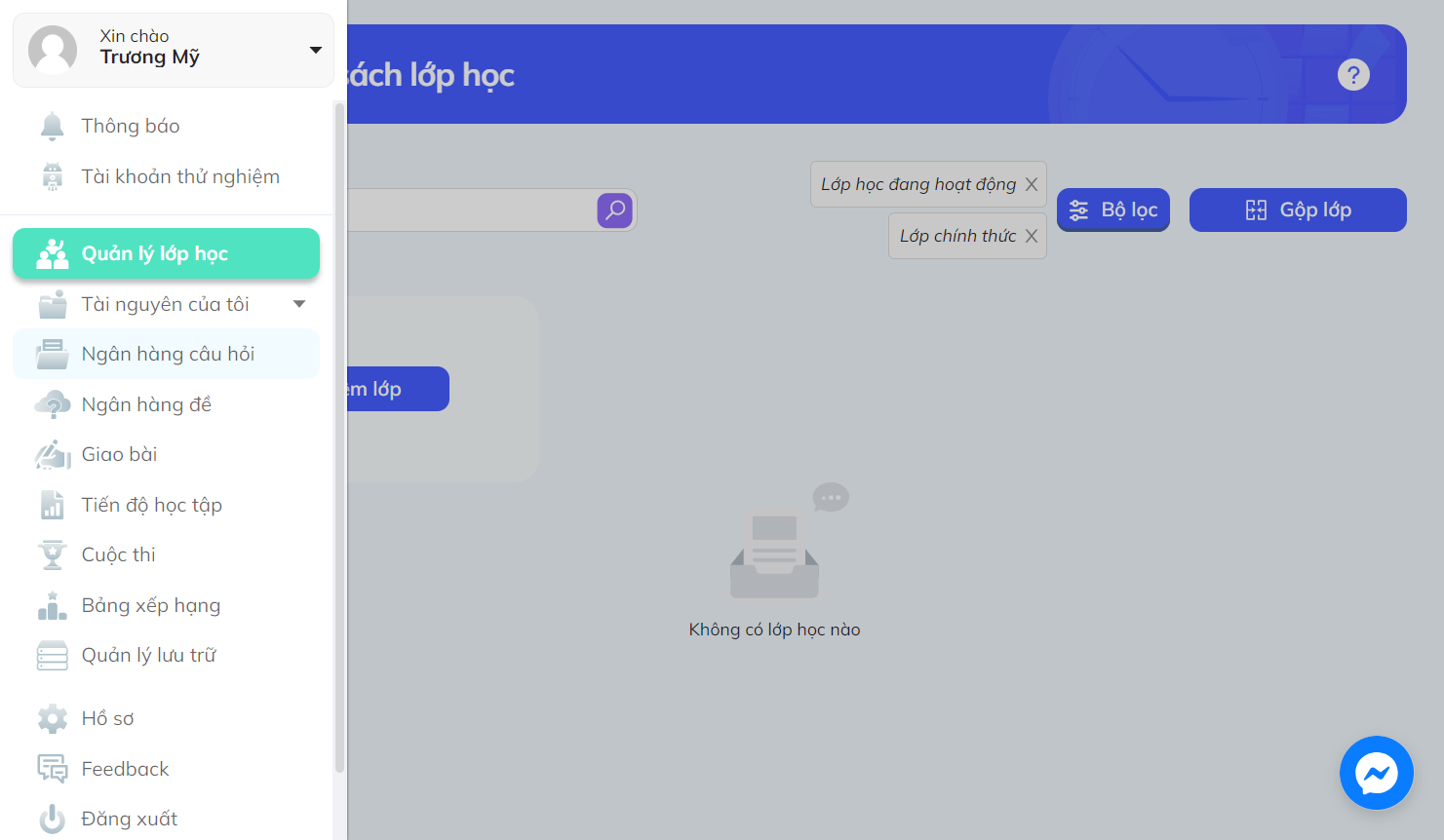Screen dimensions: 1444x840
Task: Click the Tiến độ học tập chart icon
Action: (x=53, y=505)
